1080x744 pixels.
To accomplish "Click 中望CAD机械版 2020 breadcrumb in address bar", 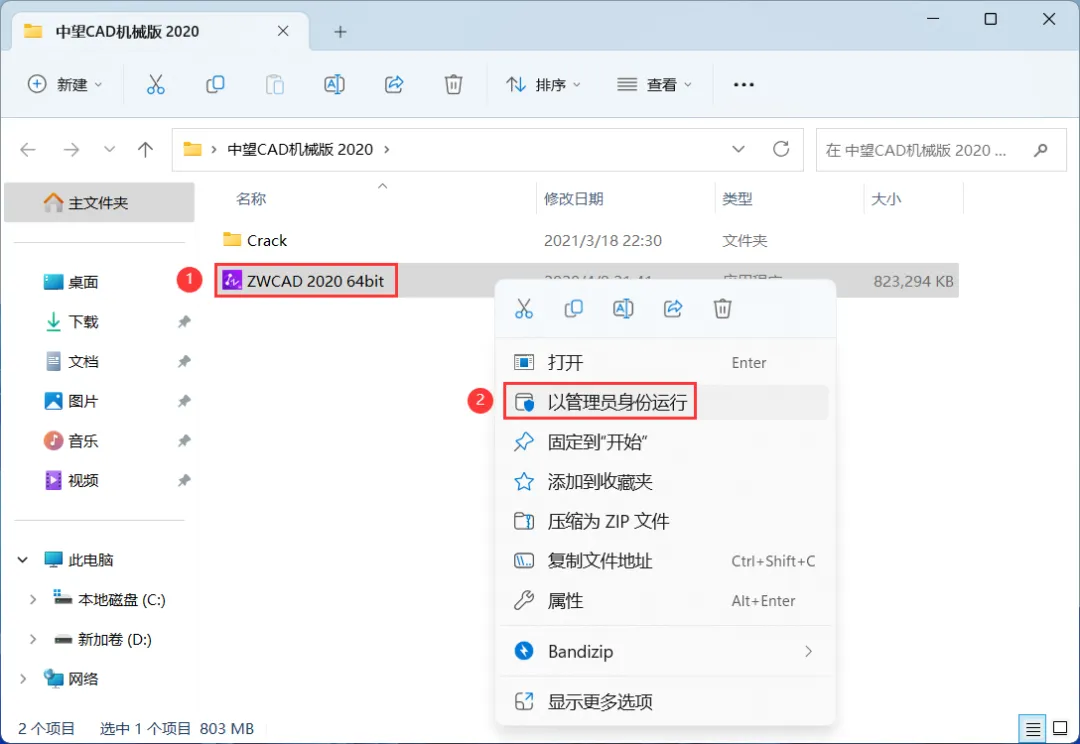I will [300, 149].
